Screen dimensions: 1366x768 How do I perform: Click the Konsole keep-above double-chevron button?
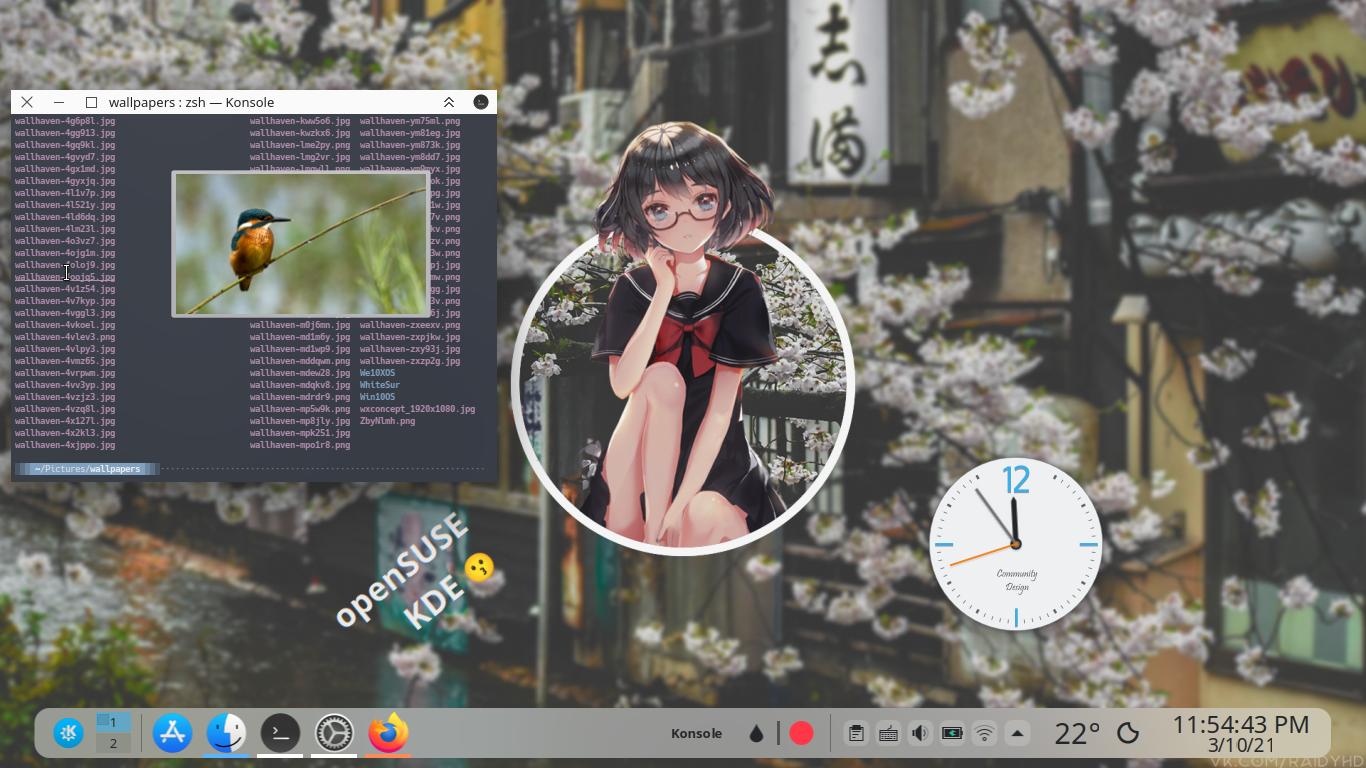(449, 102)
